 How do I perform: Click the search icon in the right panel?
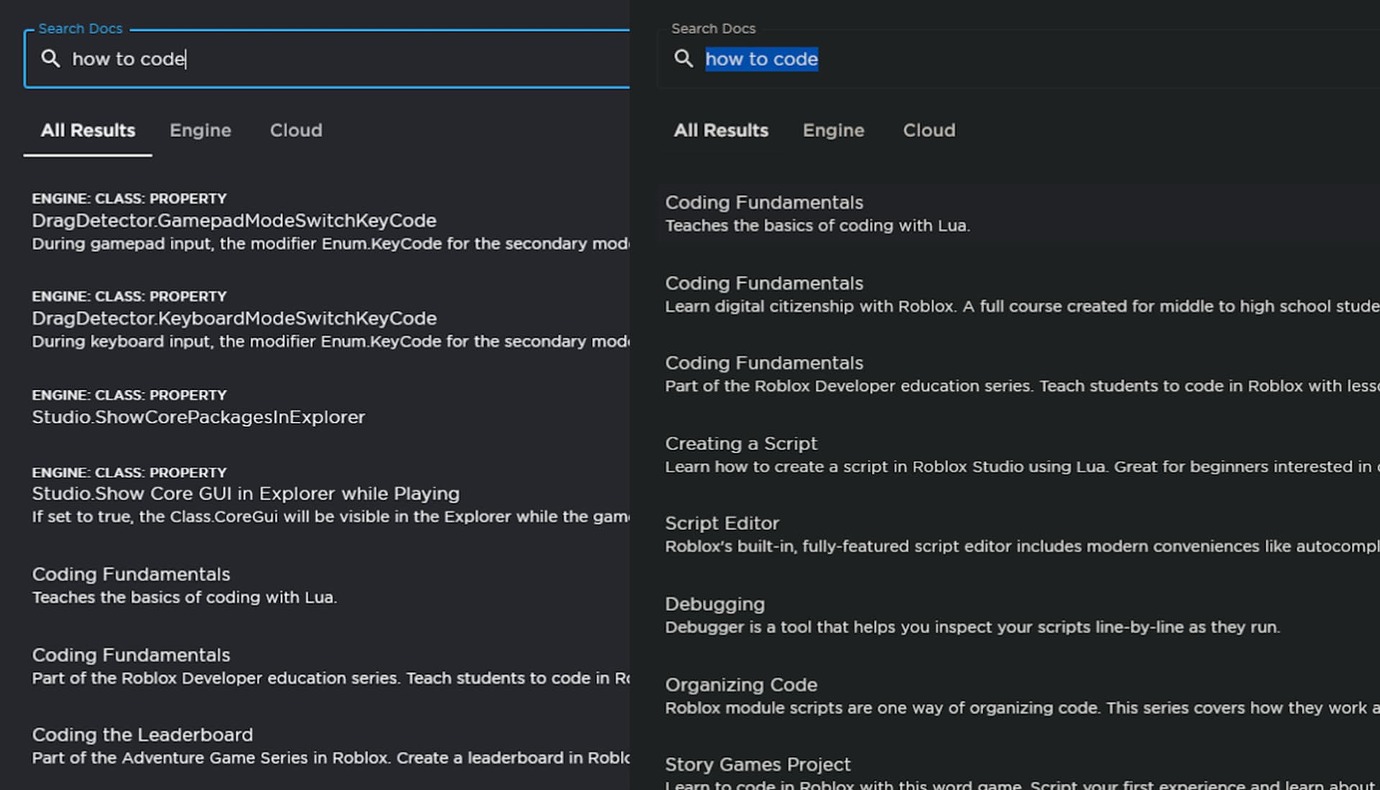[x=684, y=59]
